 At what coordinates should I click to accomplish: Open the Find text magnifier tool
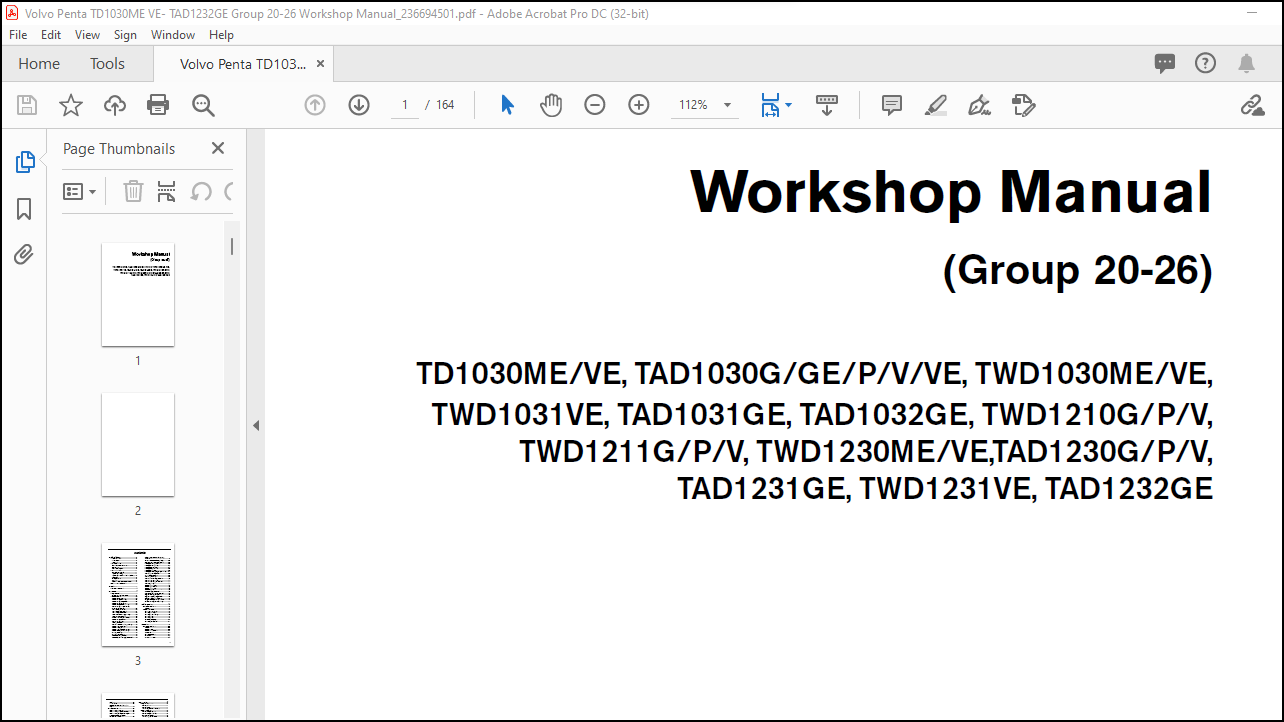click(203, 105)
